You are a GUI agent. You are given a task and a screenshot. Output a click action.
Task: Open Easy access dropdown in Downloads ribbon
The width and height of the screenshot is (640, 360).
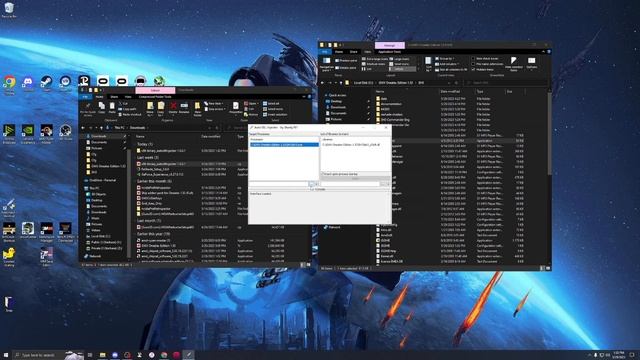coord(216,109)
